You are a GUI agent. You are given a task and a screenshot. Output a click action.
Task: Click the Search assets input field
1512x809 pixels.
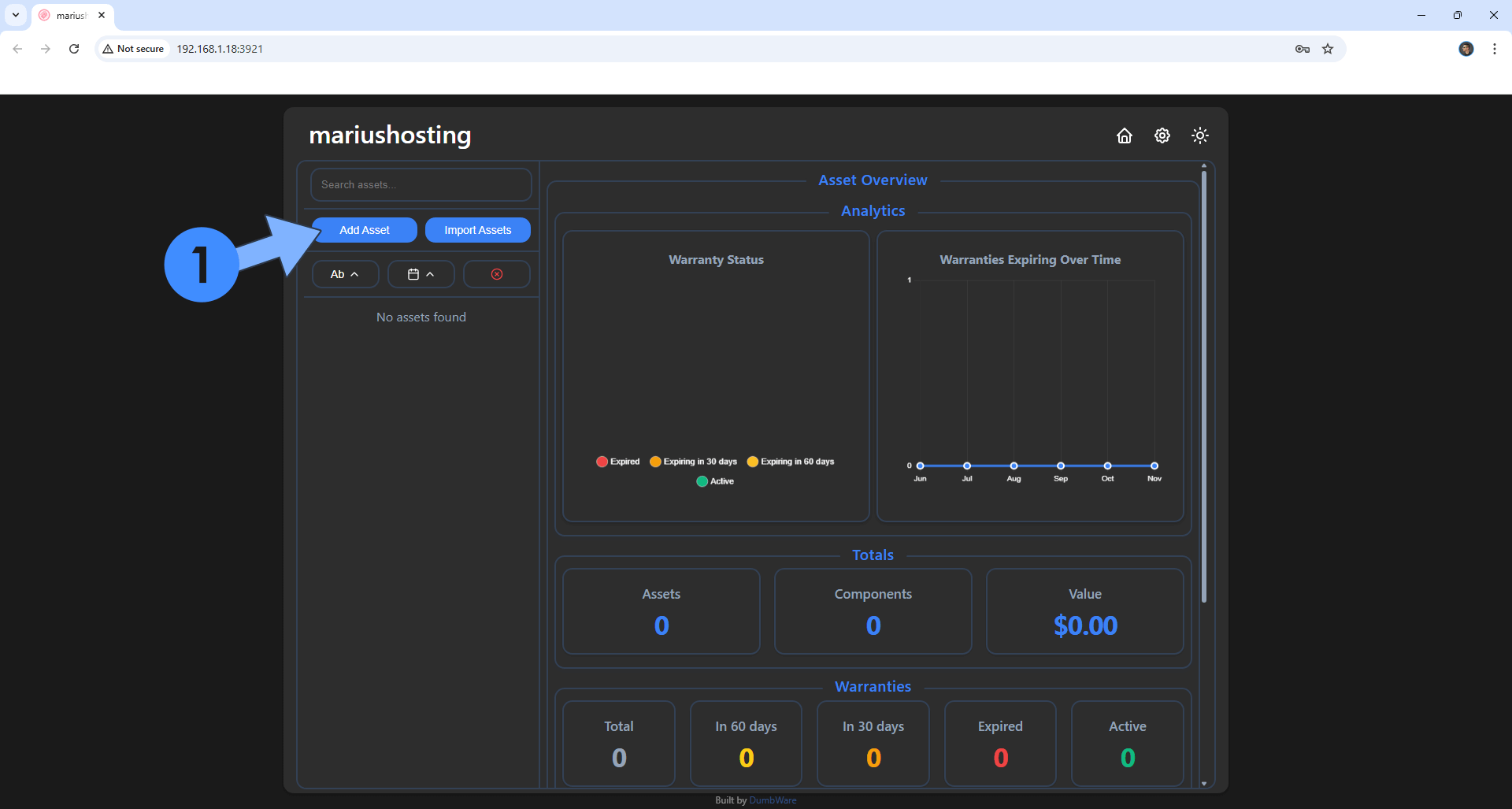click(x=421, y=184)
